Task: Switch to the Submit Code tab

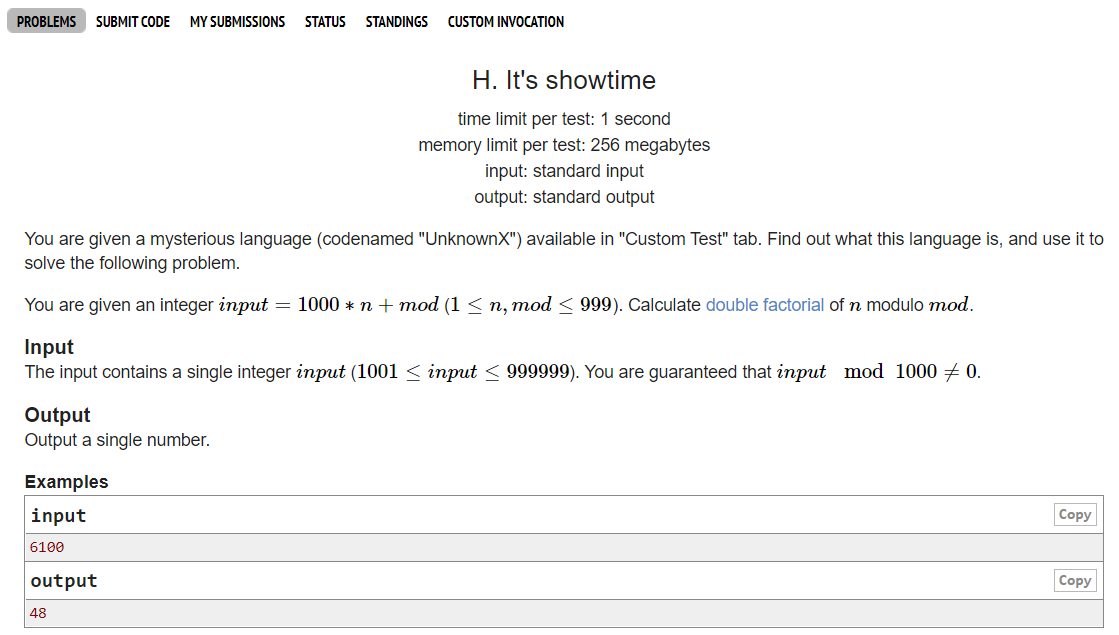Action: pyautogui.click(x=133, y=21)
